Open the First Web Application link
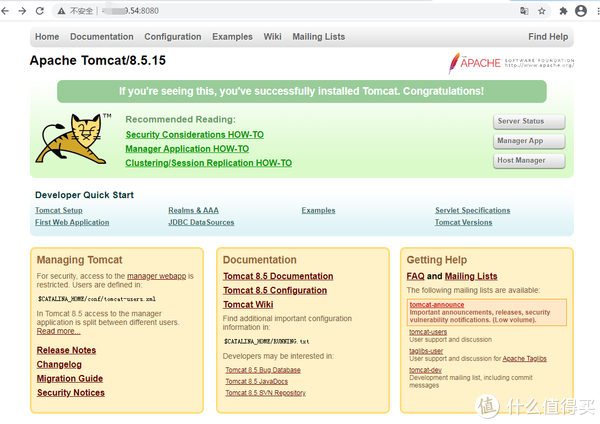The width and height of the screenshot is (600, 424). click(x=72, y=222)
